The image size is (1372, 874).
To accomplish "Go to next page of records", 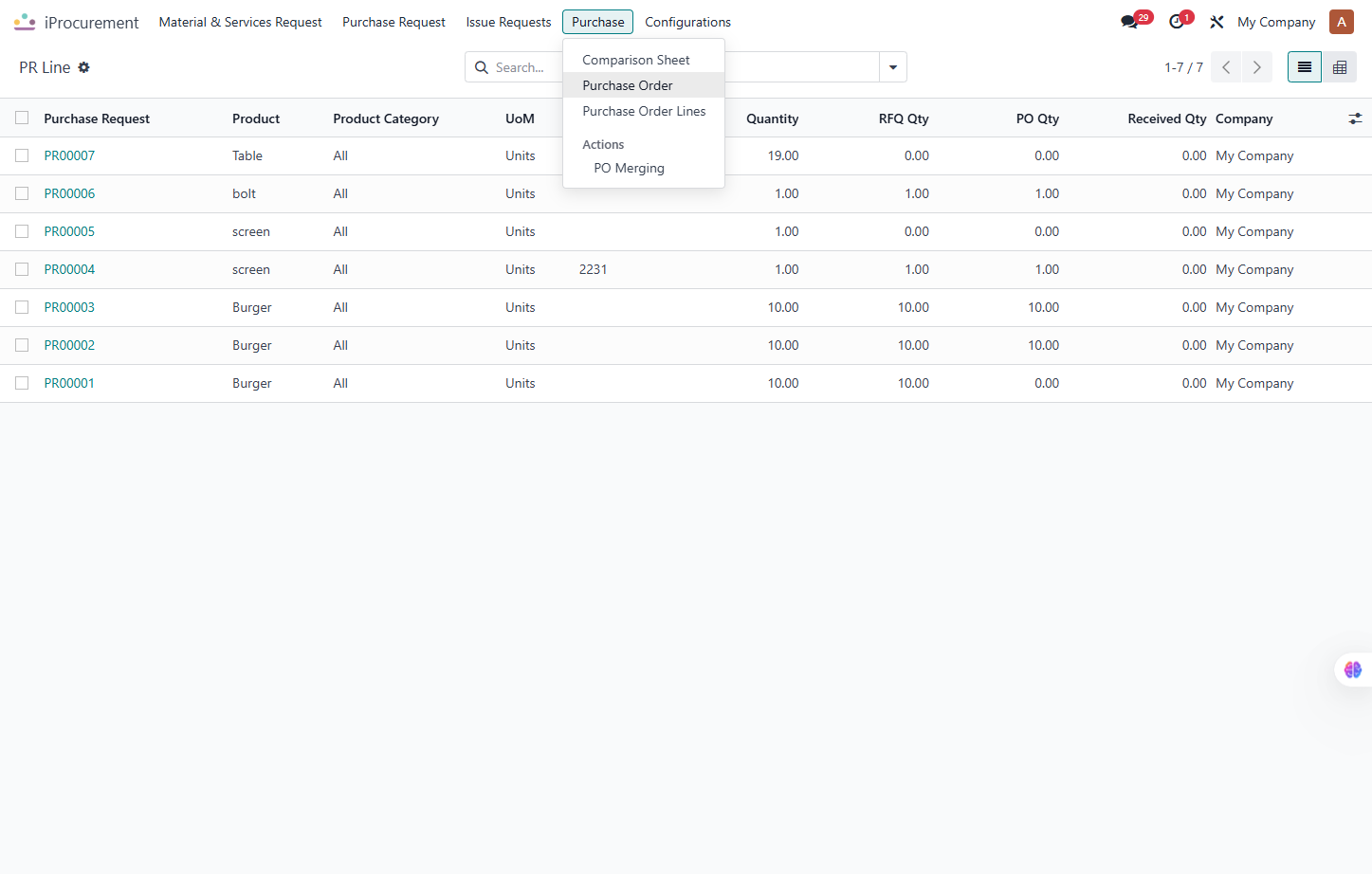I will [1257, 67].
